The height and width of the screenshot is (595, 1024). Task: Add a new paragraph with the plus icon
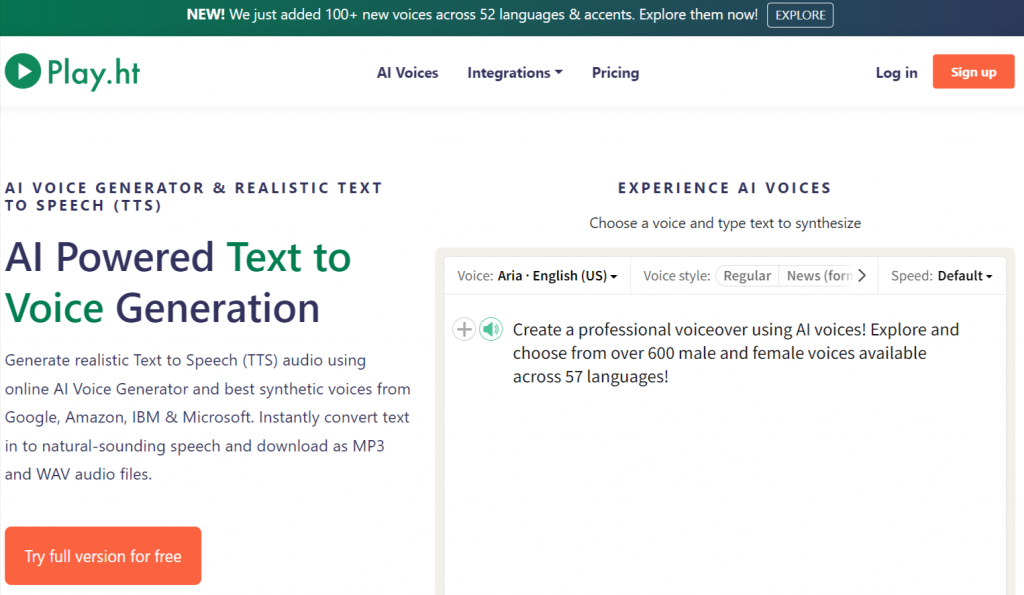point(464,329)
